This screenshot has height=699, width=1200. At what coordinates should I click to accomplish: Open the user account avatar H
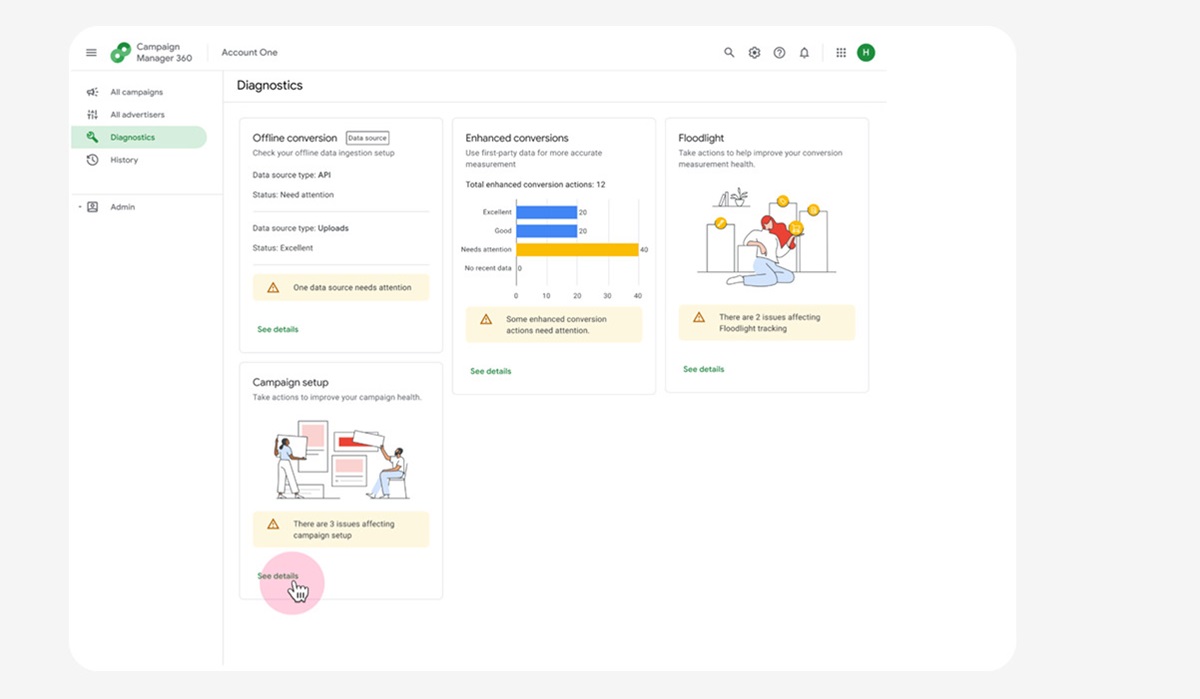coord(865,53)
